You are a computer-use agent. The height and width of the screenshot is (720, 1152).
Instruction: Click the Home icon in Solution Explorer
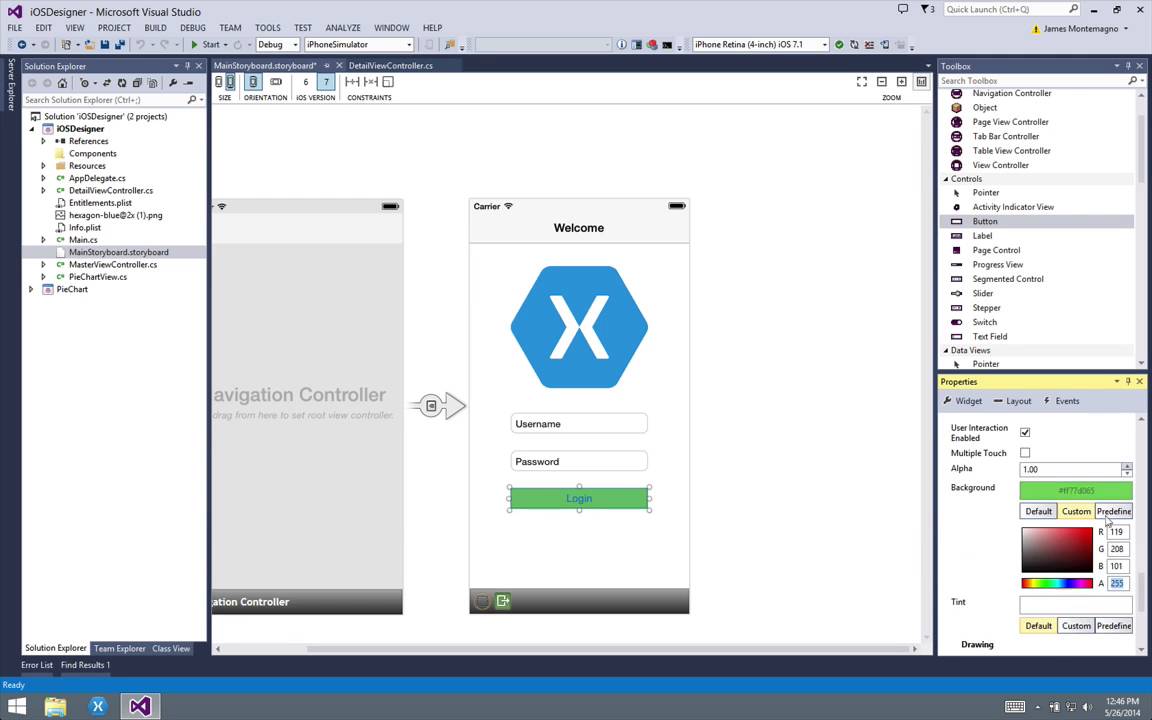pos(62,83)
